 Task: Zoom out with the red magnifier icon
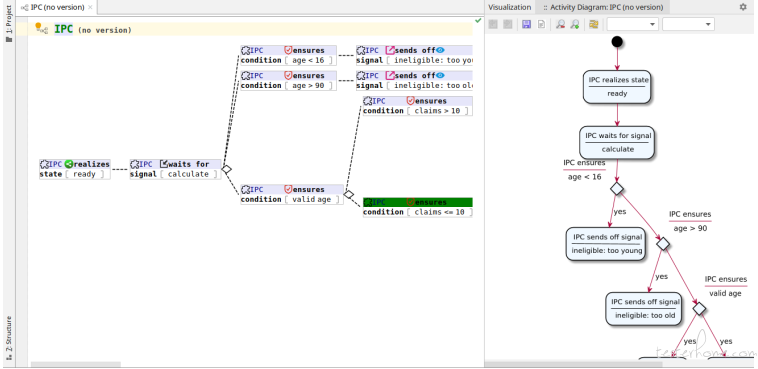[560, 24]
